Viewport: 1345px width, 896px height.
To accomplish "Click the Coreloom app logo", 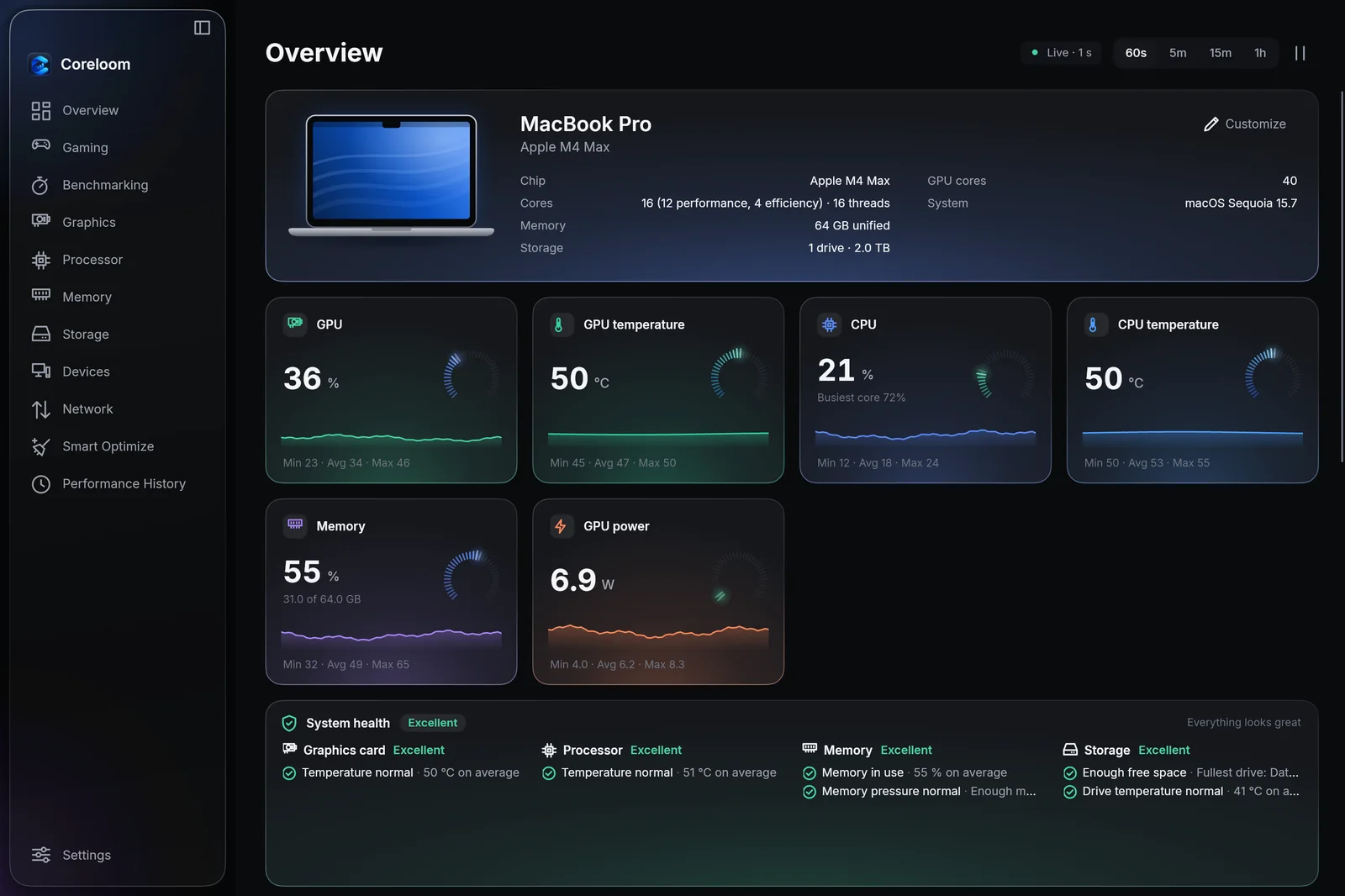I will click(x=40, y=64).
